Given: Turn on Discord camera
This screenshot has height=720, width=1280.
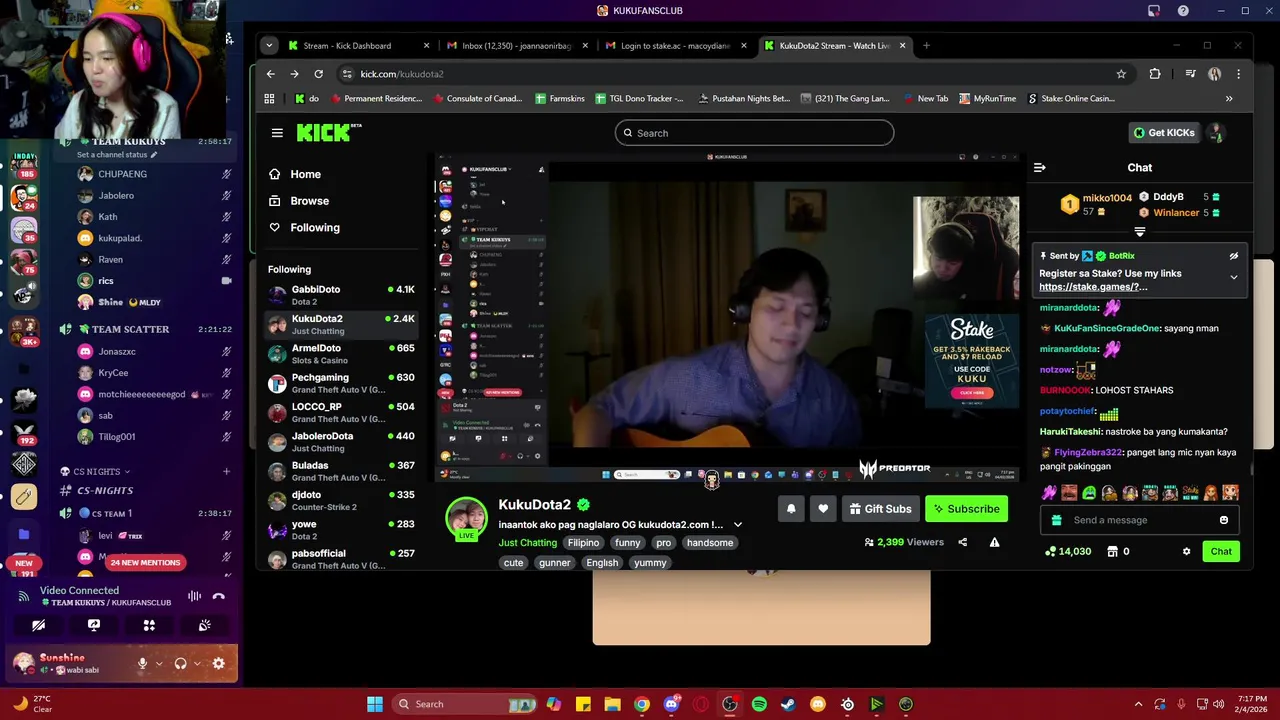Looking at the screenshot, I should tap(38, 626).
